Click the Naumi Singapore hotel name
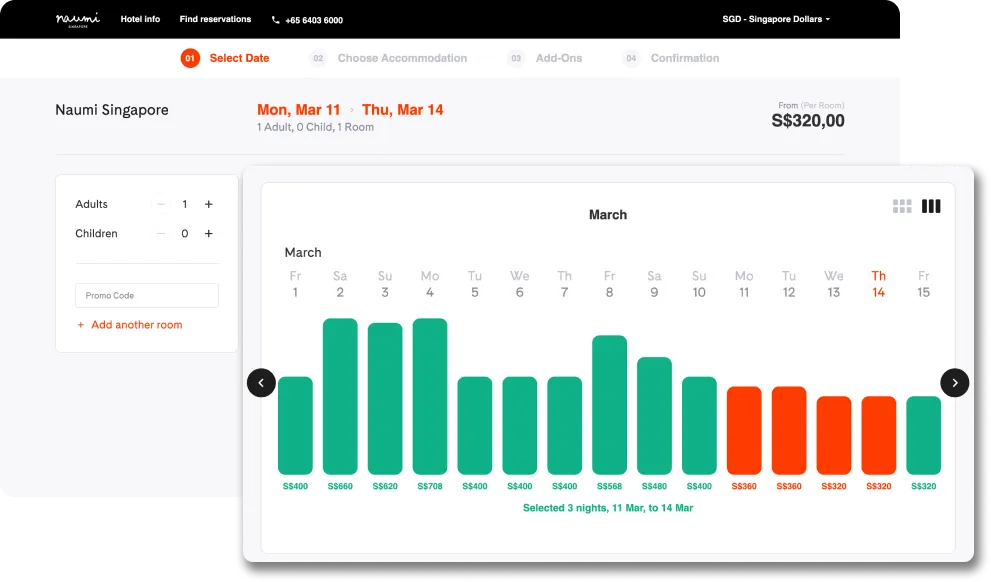 point(112,110)
